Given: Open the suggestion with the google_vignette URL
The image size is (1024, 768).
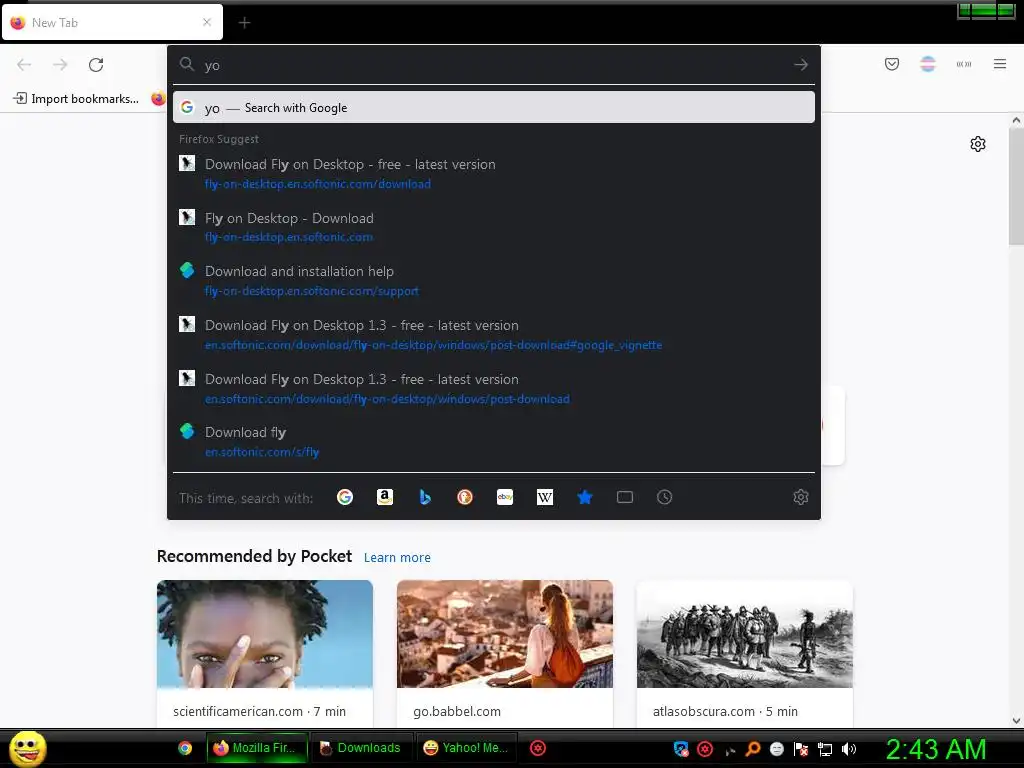Looking at the screenshot, I should (x=494, y=334).
